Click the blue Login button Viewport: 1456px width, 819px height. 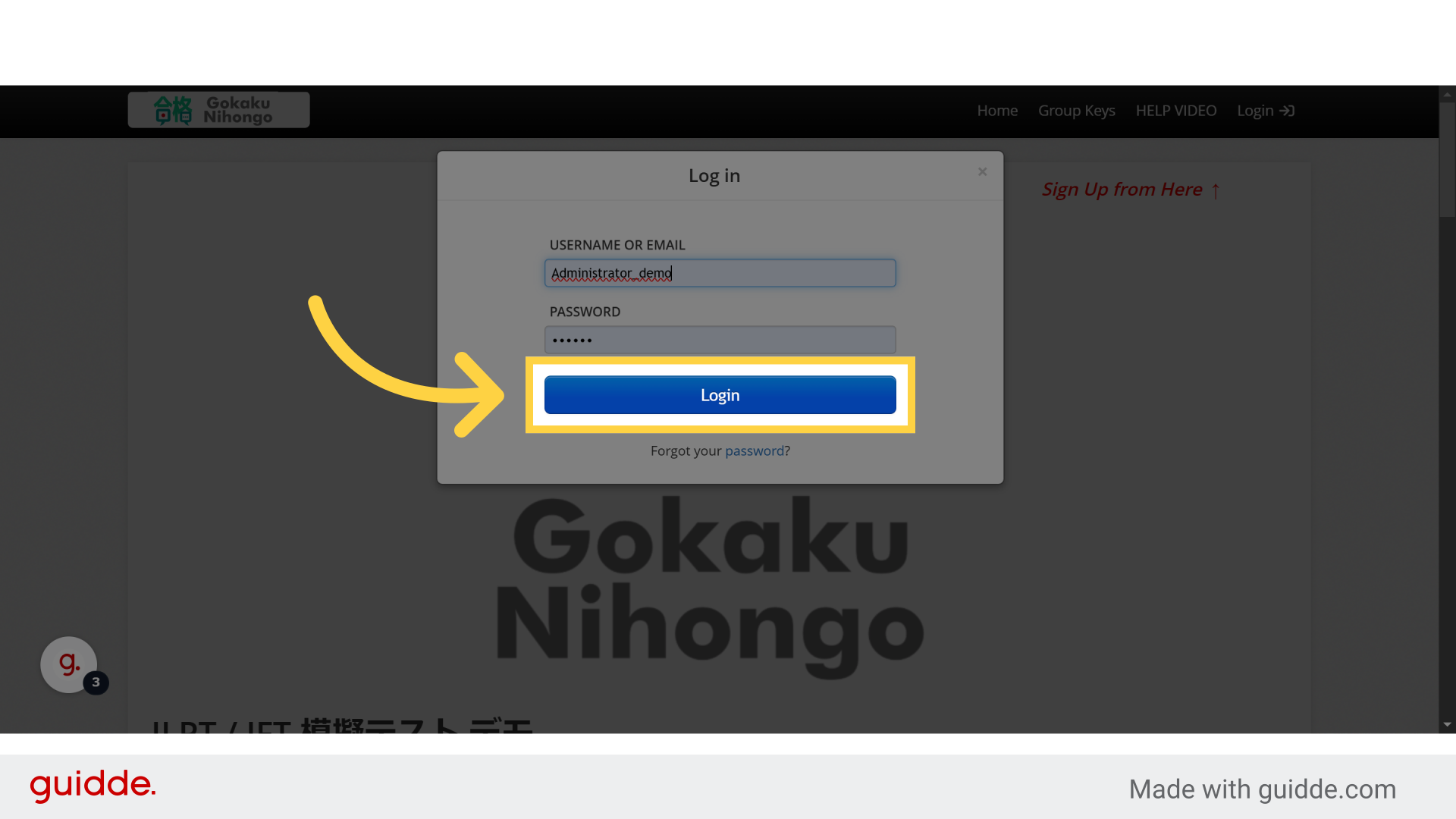(x=720, y=395)
